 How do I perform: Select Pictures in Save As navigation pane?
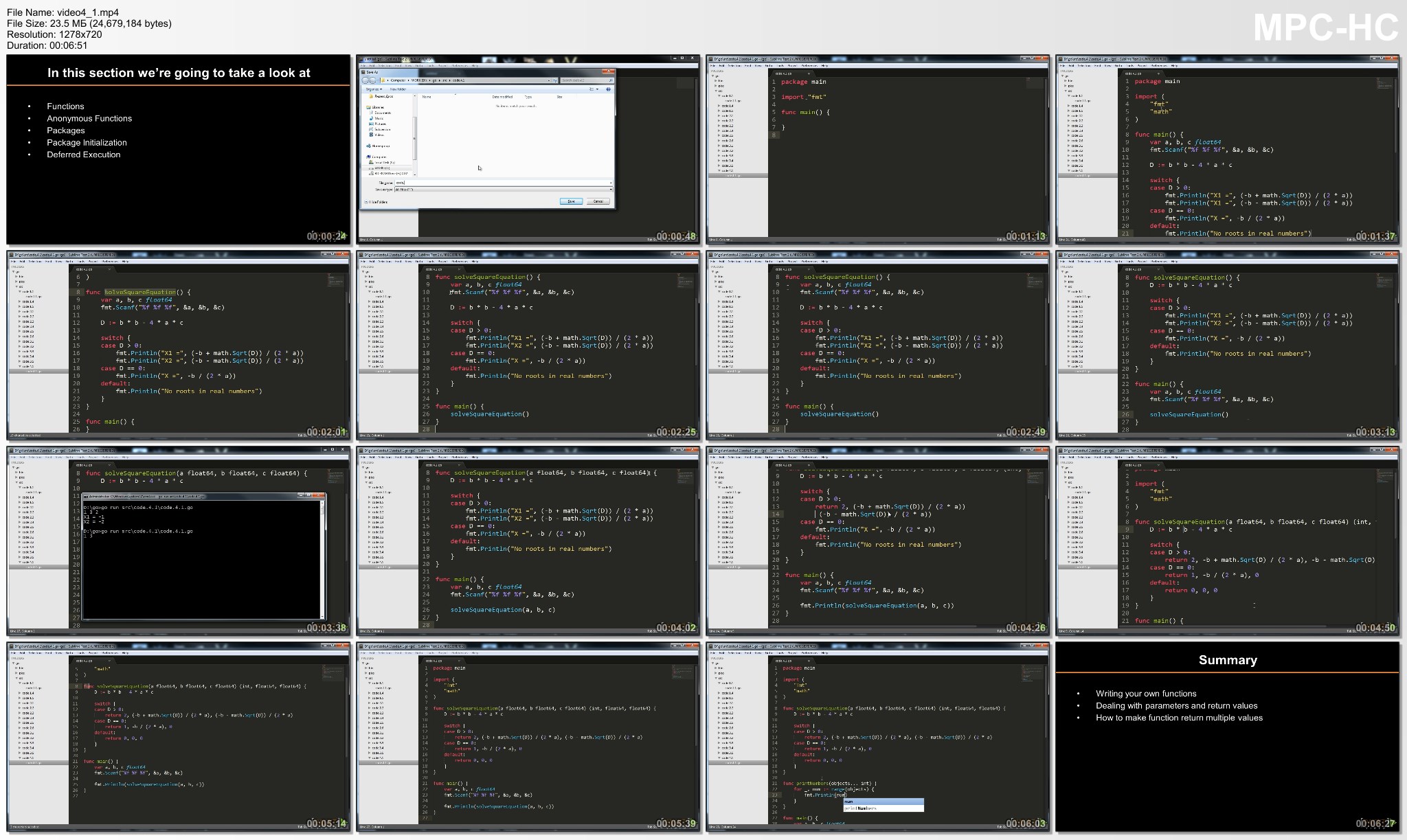pos(377,124)
